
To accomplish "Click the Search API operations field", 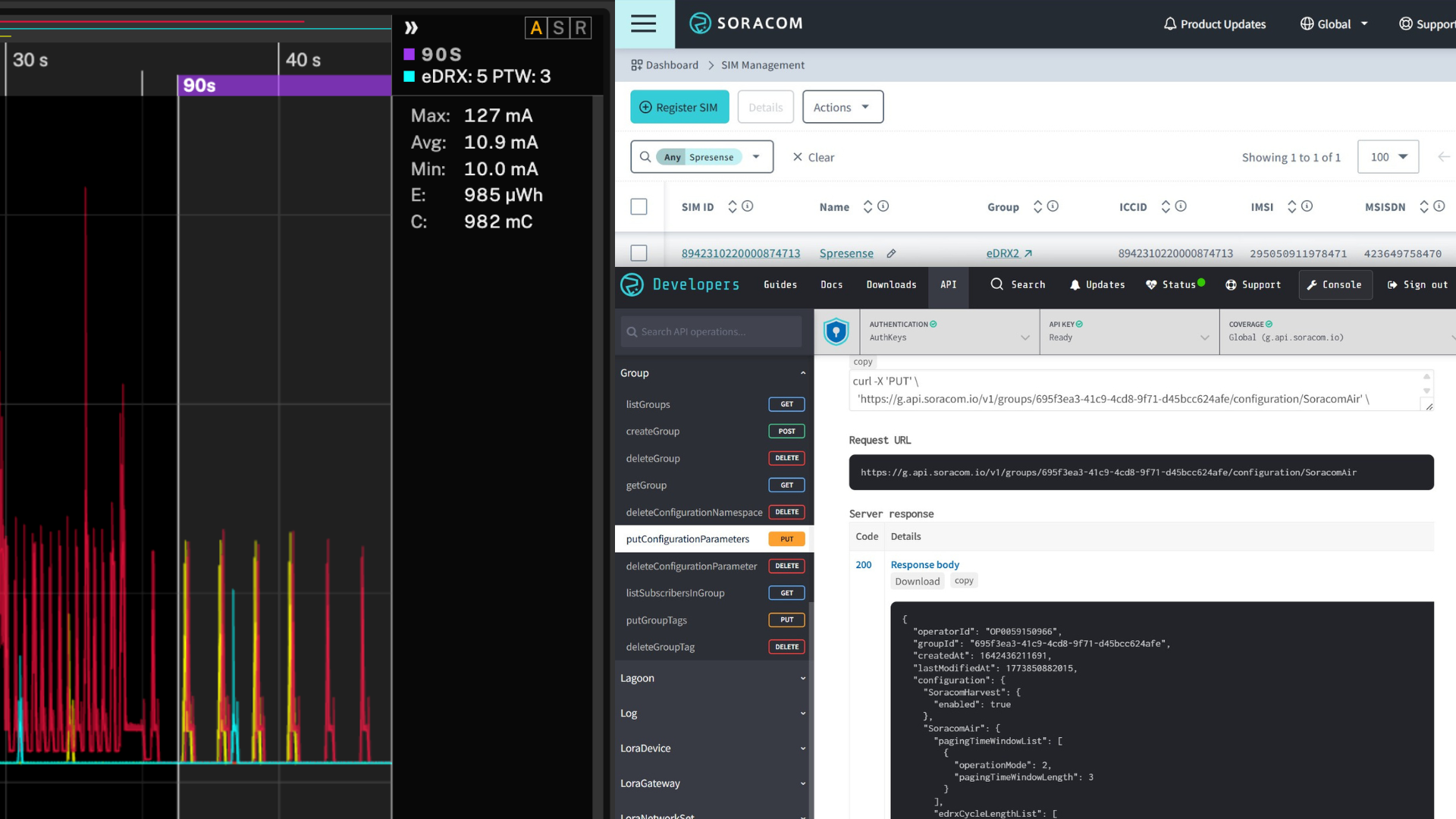I will pyautogui.click(x=711, y=331).
